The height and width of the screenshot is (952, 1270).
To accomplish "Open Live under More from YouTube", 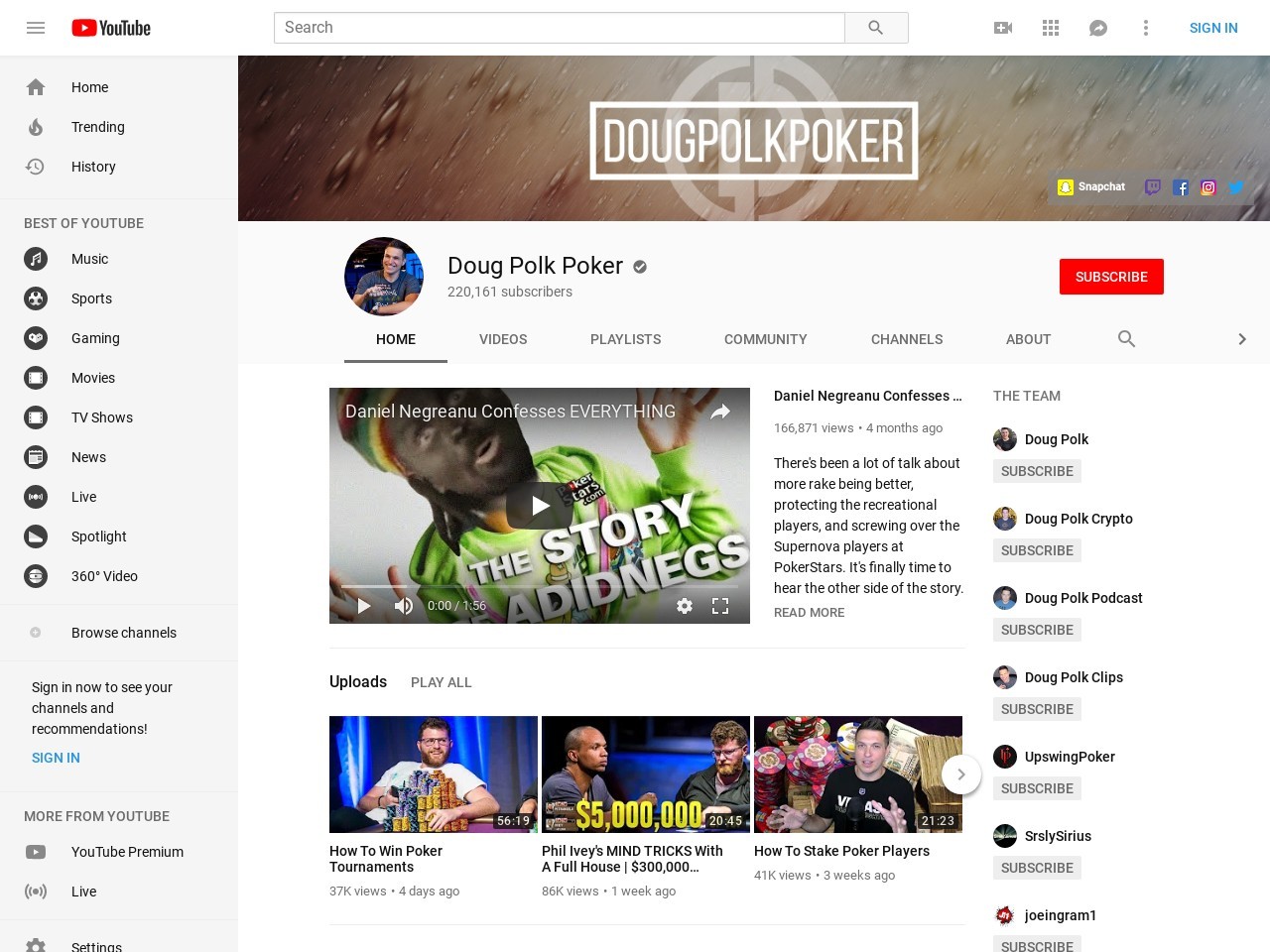I will [x=119, y=892].
